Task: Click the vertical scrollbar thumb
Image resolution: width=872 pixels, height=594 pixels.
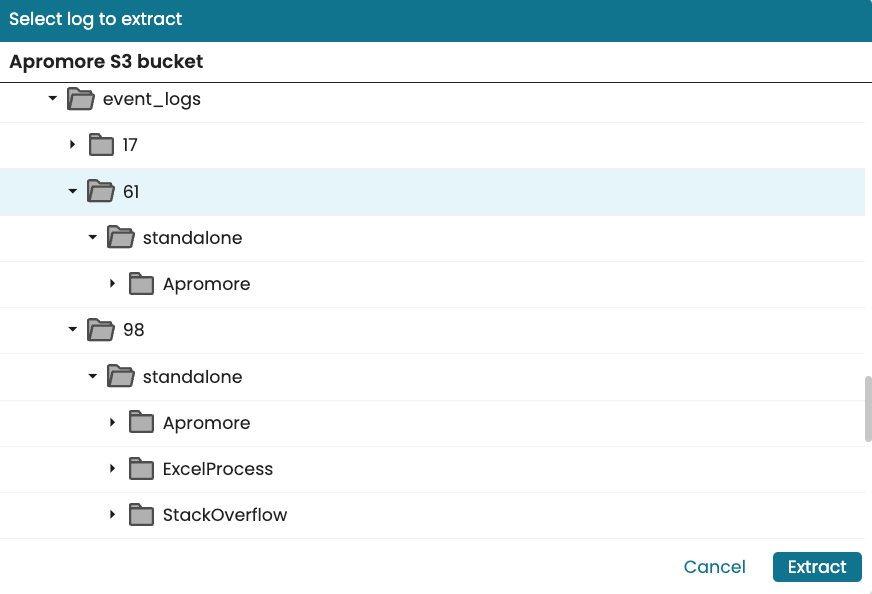Action: coord(868,408)
